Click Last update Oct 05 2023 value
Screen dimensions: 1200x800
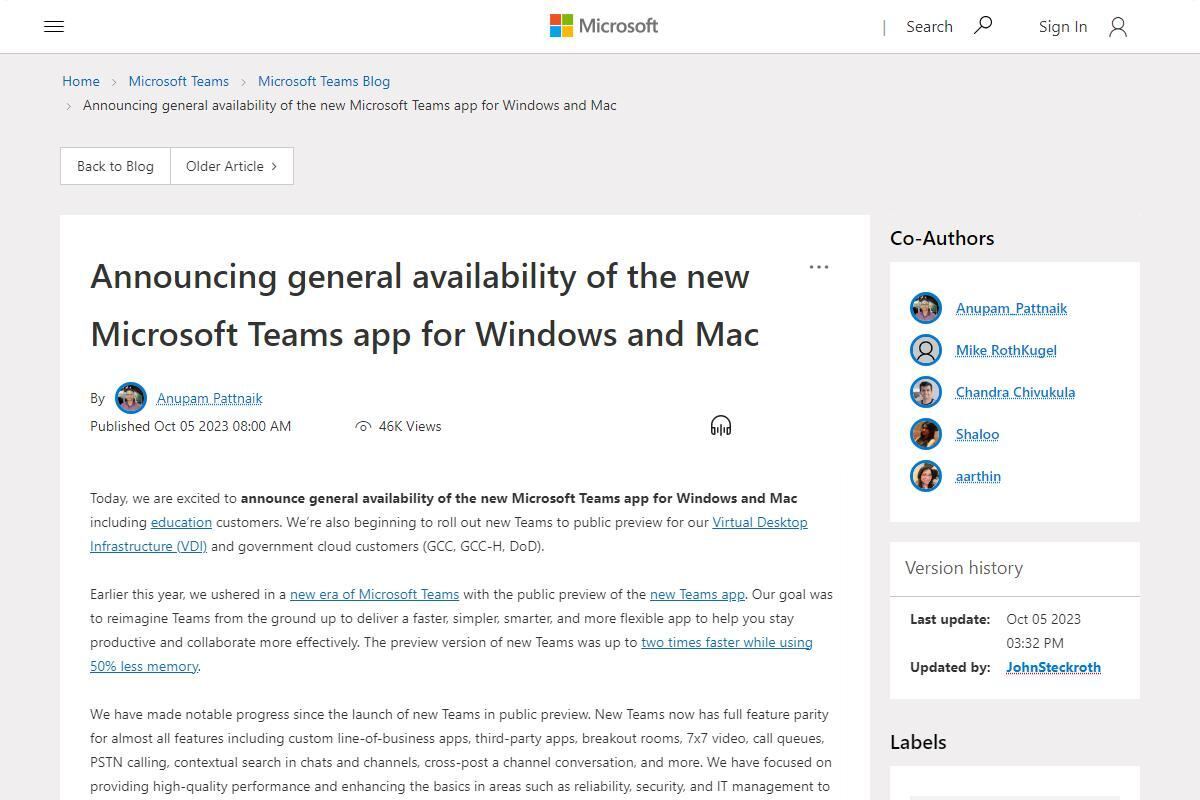tap(1043, 631)
